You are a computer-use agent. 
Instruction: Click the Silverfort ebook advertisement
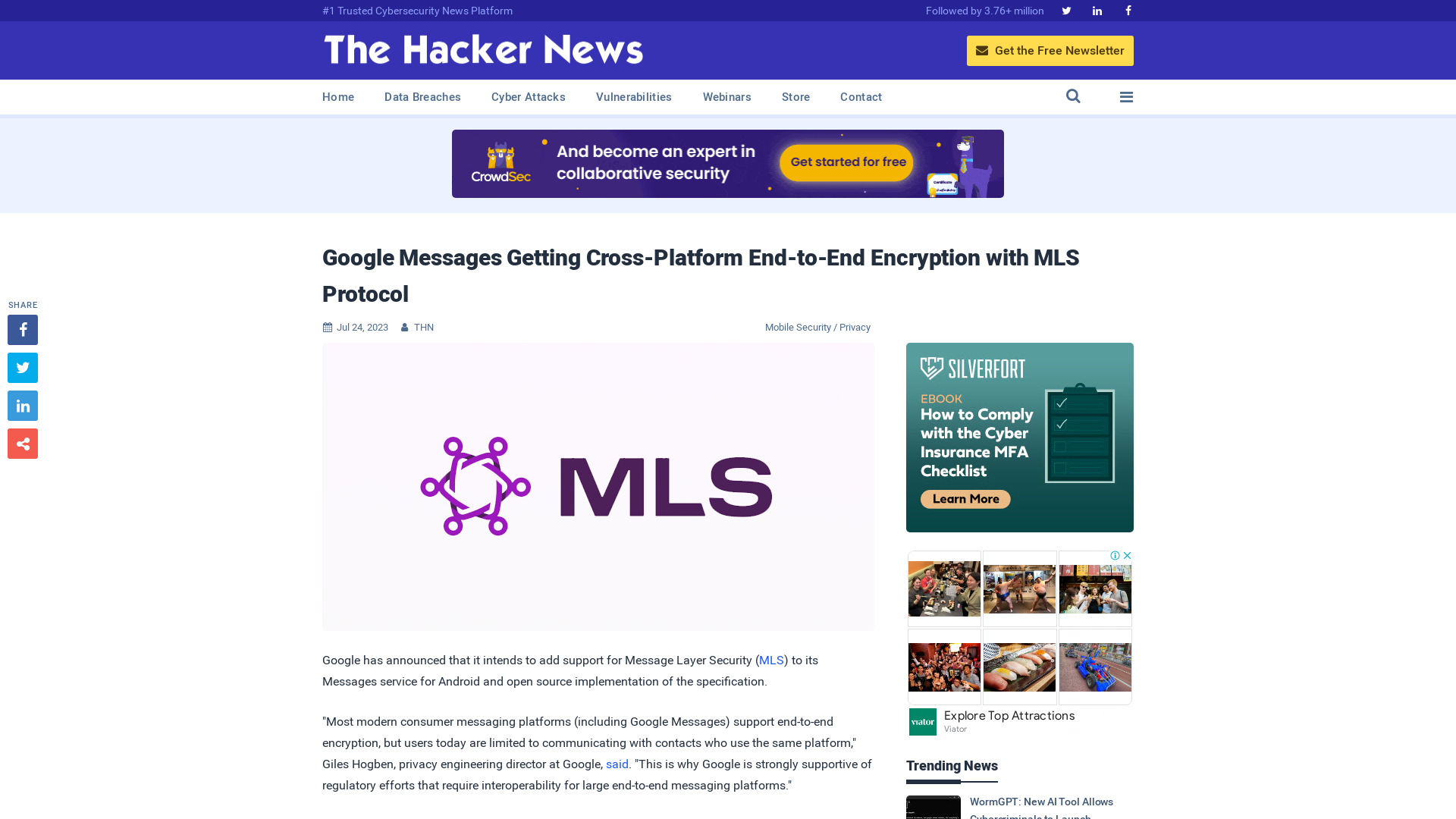pos(1020,437)
